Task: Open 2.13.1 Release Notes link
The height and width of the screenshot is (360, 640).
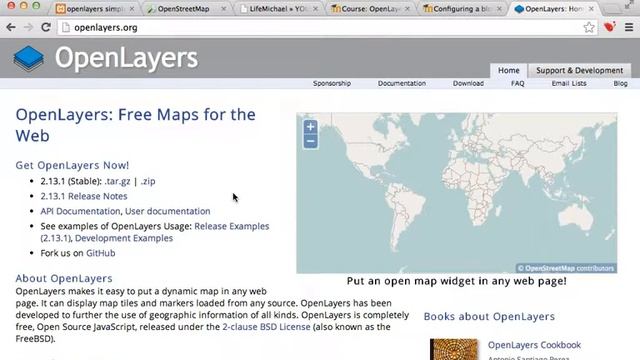Action: [84, 196]
